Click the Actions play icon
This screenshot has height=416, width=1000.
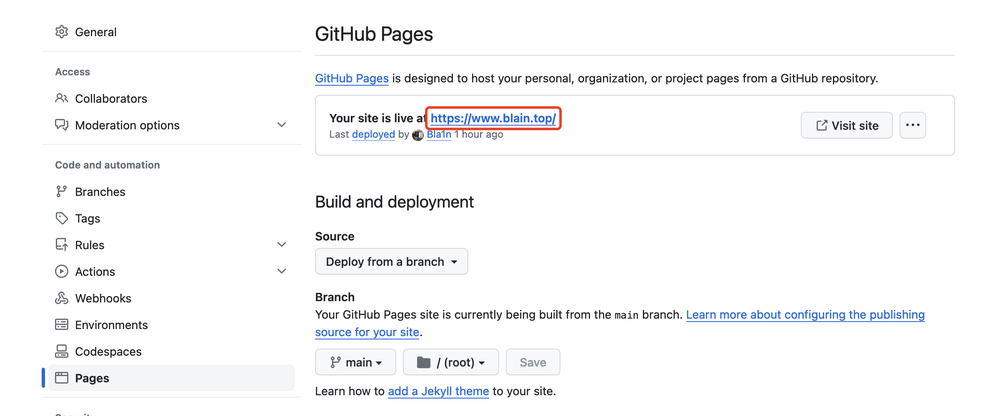click(61, 272)
